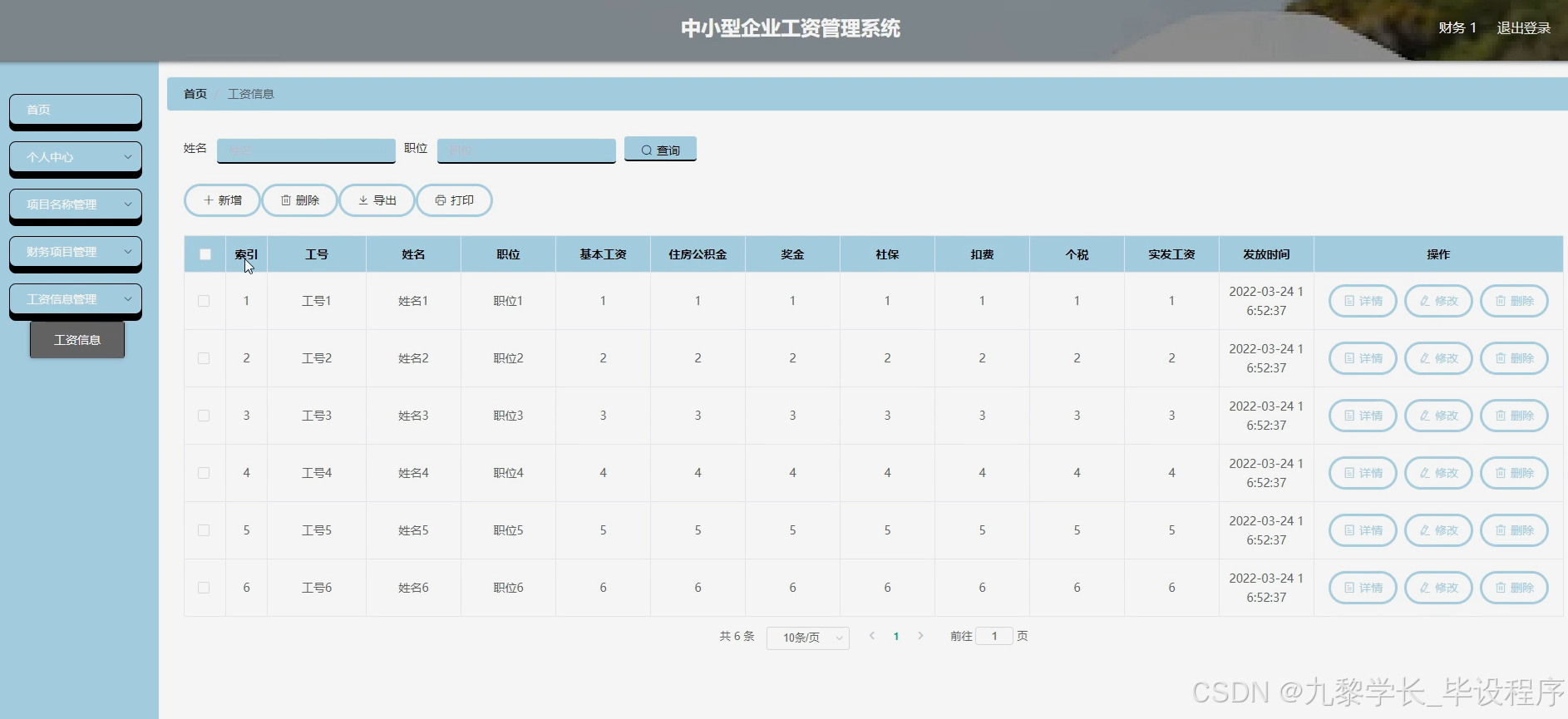Click the 查询 search button

(x=660, y=150)
